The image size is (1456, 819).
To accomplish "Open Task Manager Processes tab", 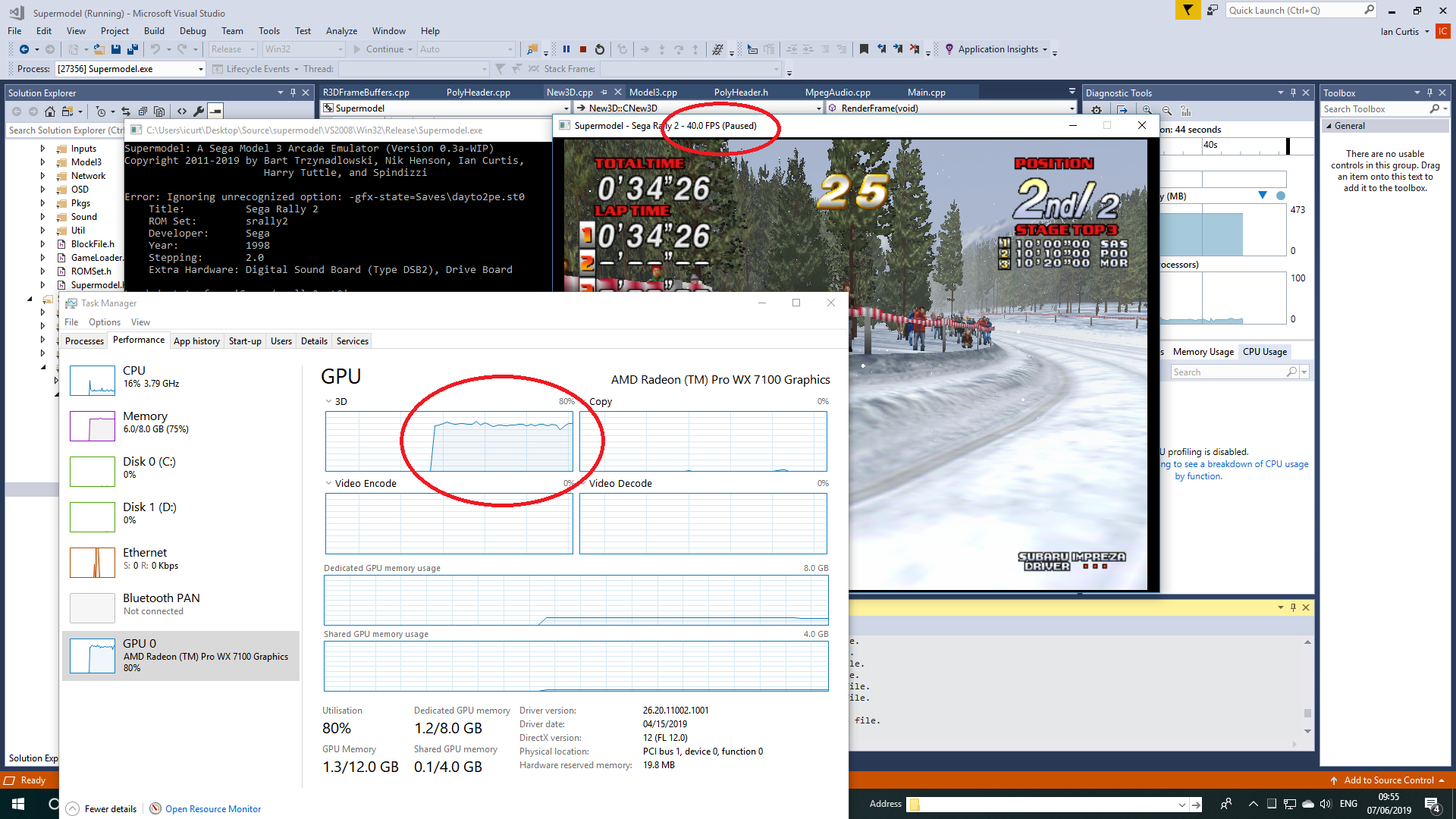I will (x=84, y=341).
